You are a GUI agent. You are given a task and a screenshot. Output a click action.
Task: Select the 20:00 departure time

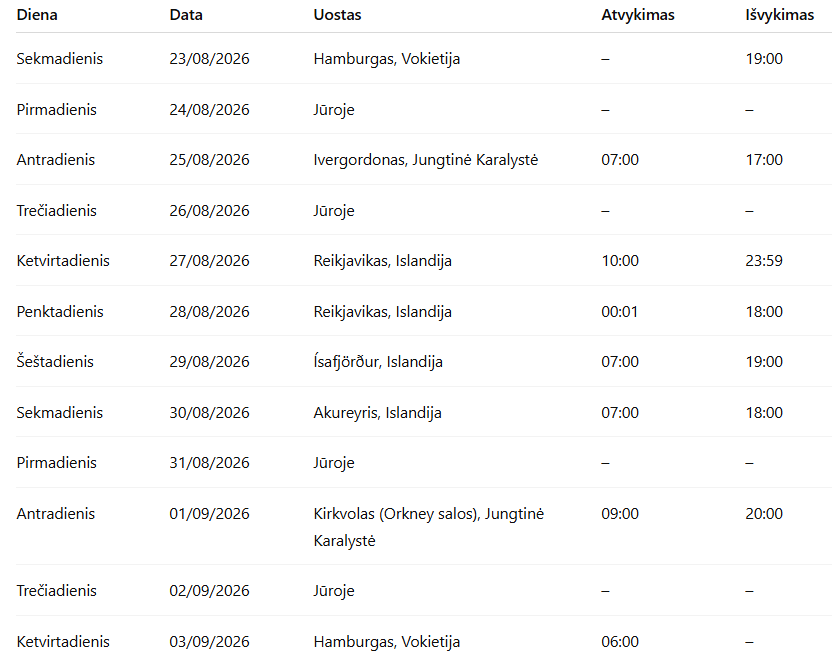point(764,514)
